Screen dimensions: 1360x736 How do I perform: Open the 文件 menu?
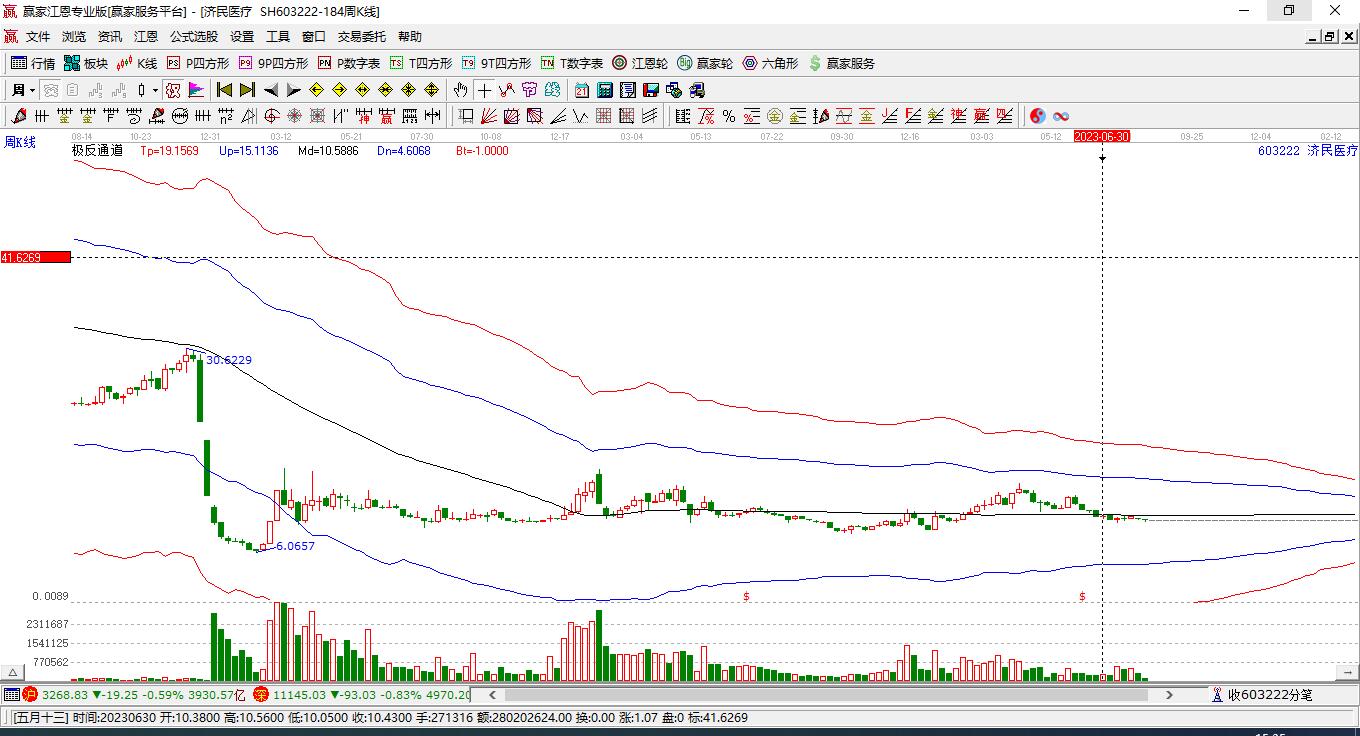38,37
